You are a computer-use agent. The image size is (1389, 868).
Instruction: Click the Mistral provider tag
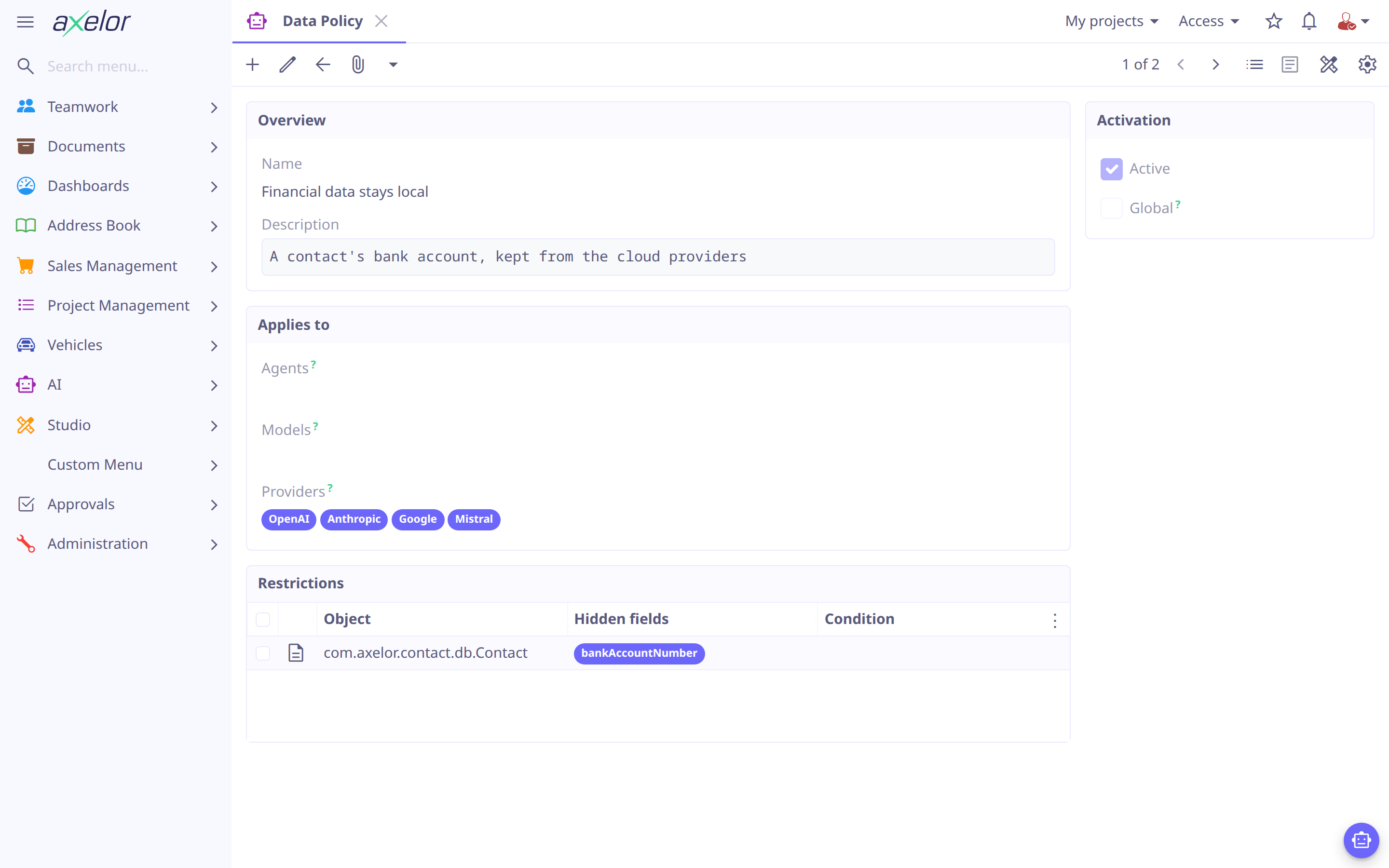coord(474,519)
